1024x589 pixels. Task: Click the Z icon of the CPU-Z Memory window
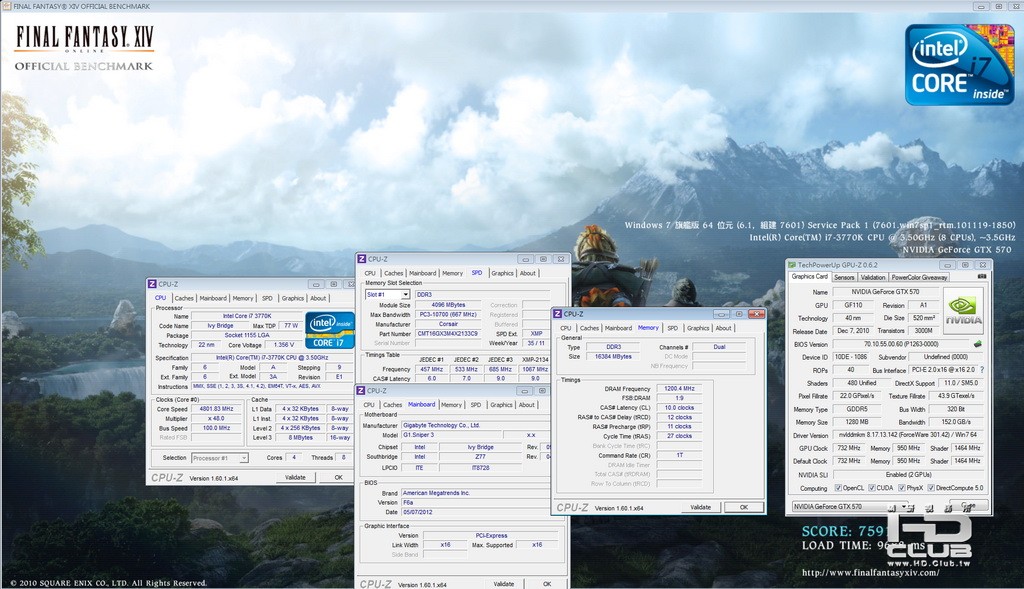557,314
